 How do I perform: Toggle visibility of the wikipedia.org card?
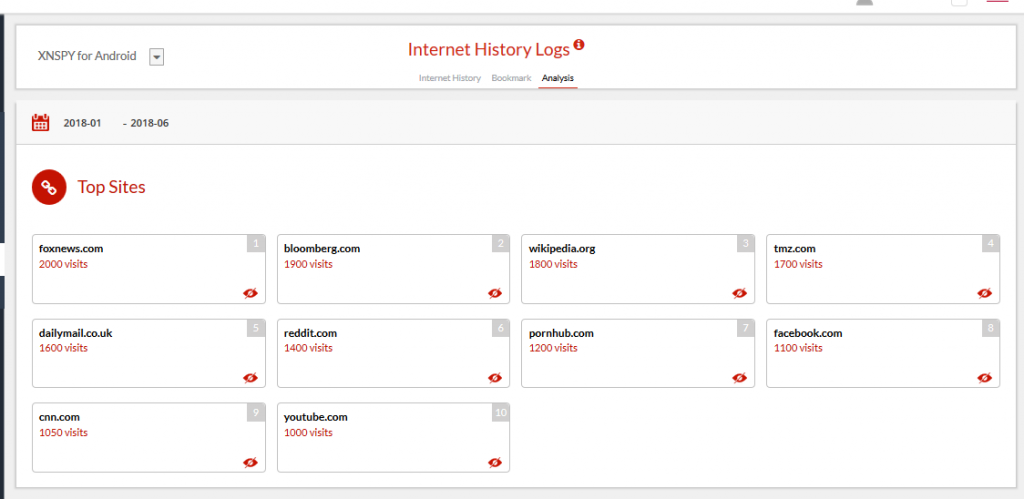tap(739, 293)
